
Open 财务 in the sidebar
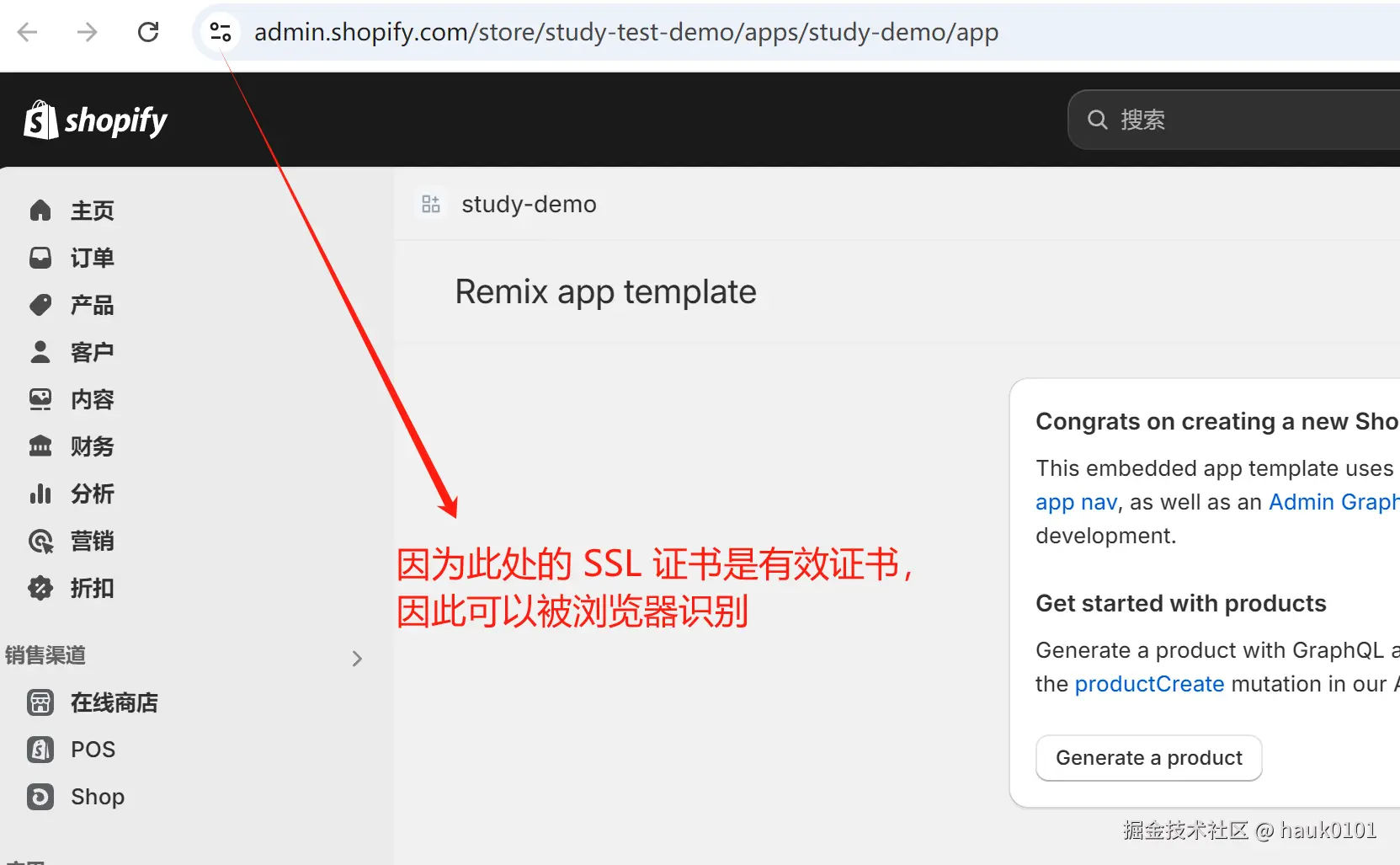coord(92,446)
